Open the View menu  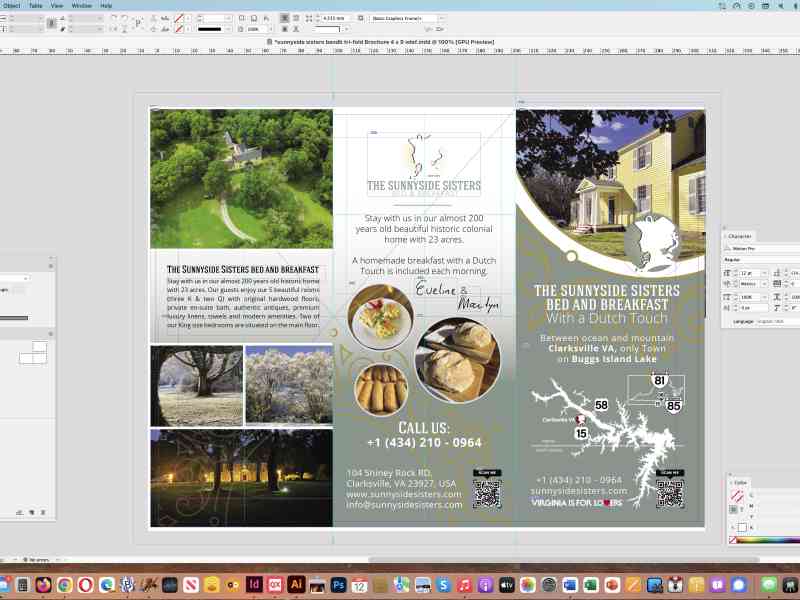coord(57,6)
